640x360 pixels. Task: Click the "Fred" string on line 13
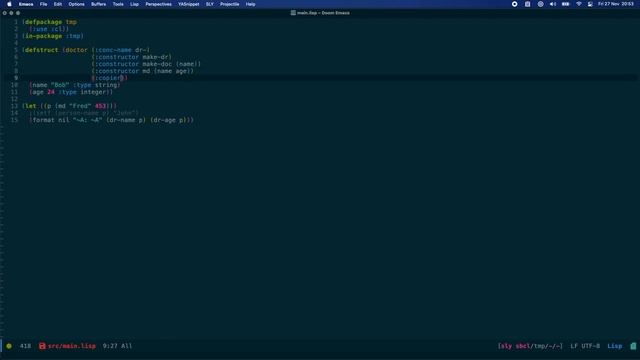tap(80, 106)
